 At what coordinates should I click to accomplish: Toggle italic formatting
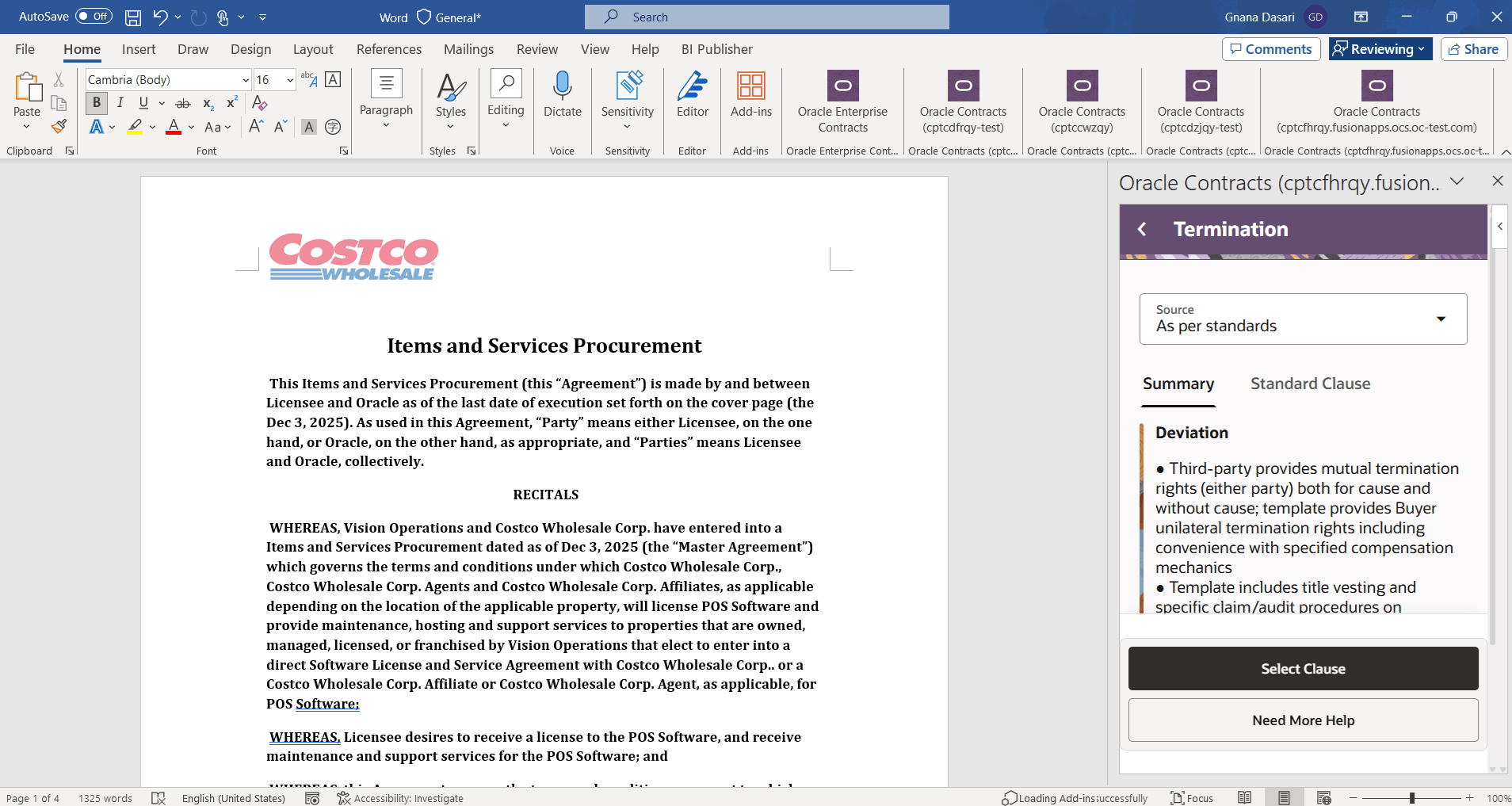click(x=120, y=103)
